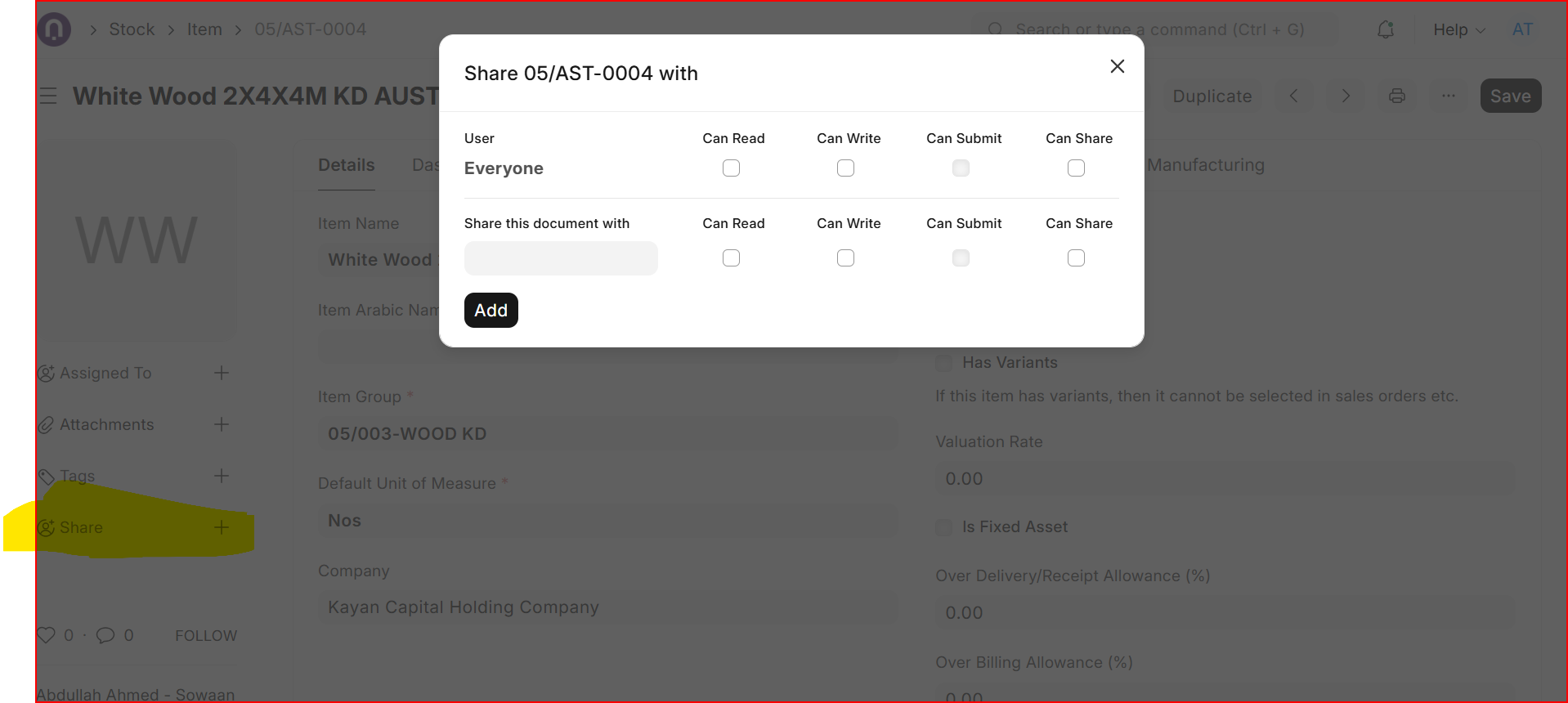This screenshot has width=1568, height=703.
Task: Close the Share dialog with X
Action: pos(1117,66)
